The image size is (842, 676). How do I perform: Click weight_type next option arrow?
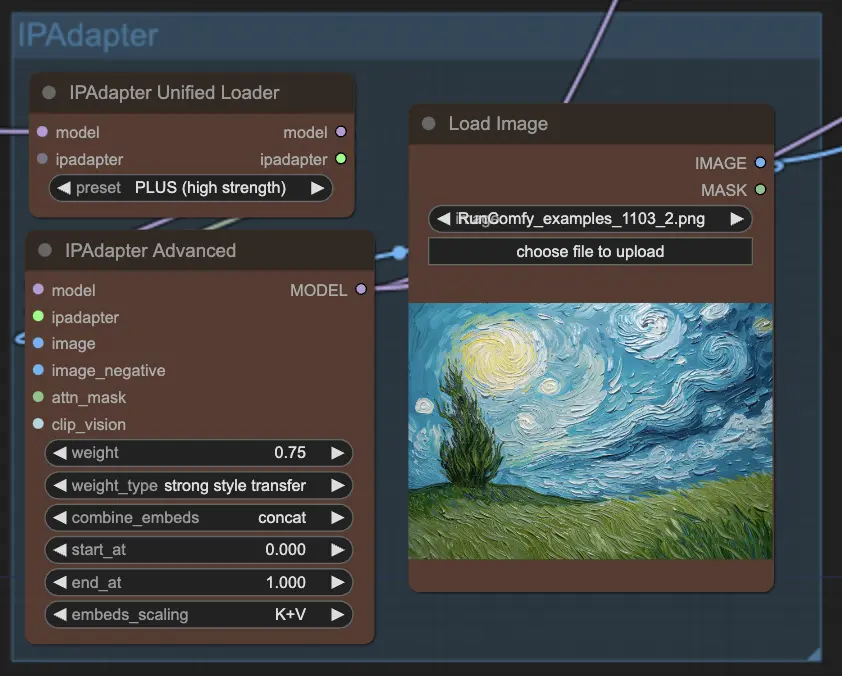(x=338, y=485)
